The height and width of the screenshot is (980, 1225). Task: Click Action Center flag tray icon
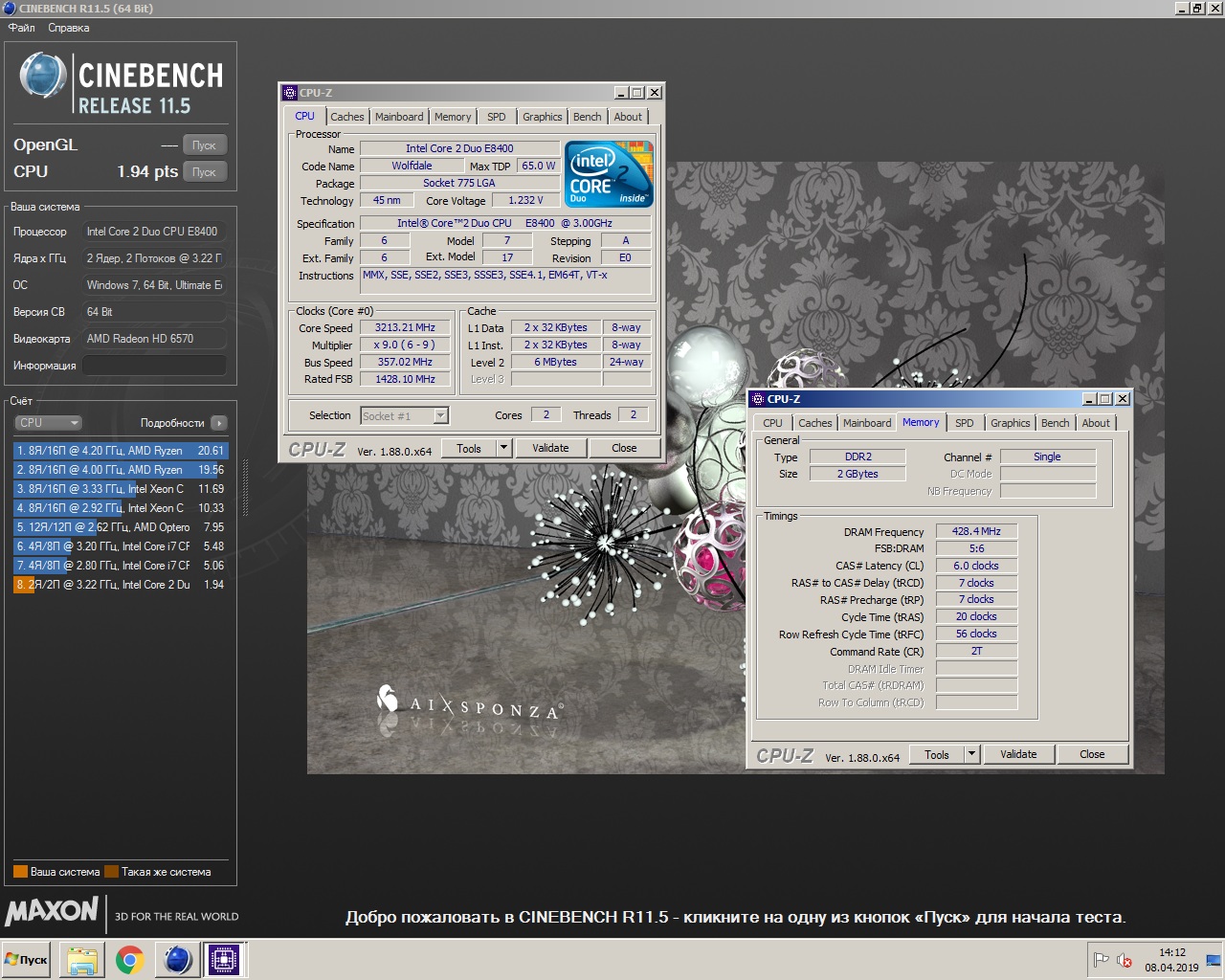pos(1102,960)
